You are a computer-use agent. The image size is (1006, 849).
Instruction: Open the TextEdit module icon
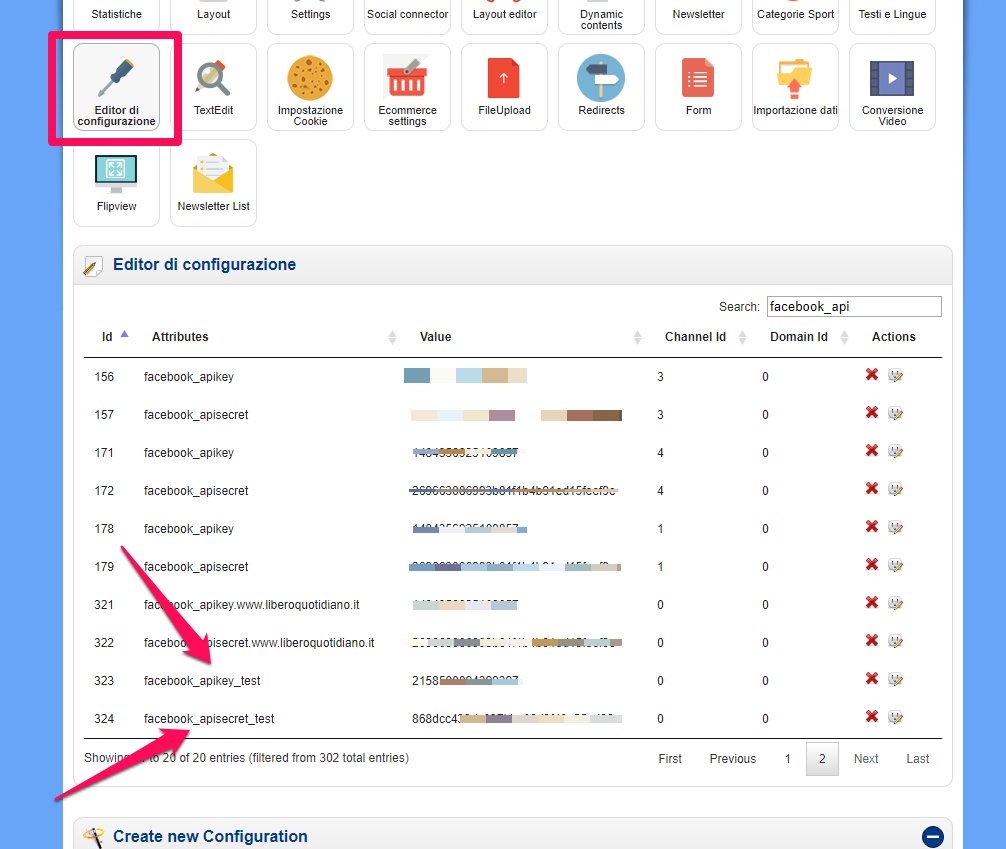pos(213,87)
